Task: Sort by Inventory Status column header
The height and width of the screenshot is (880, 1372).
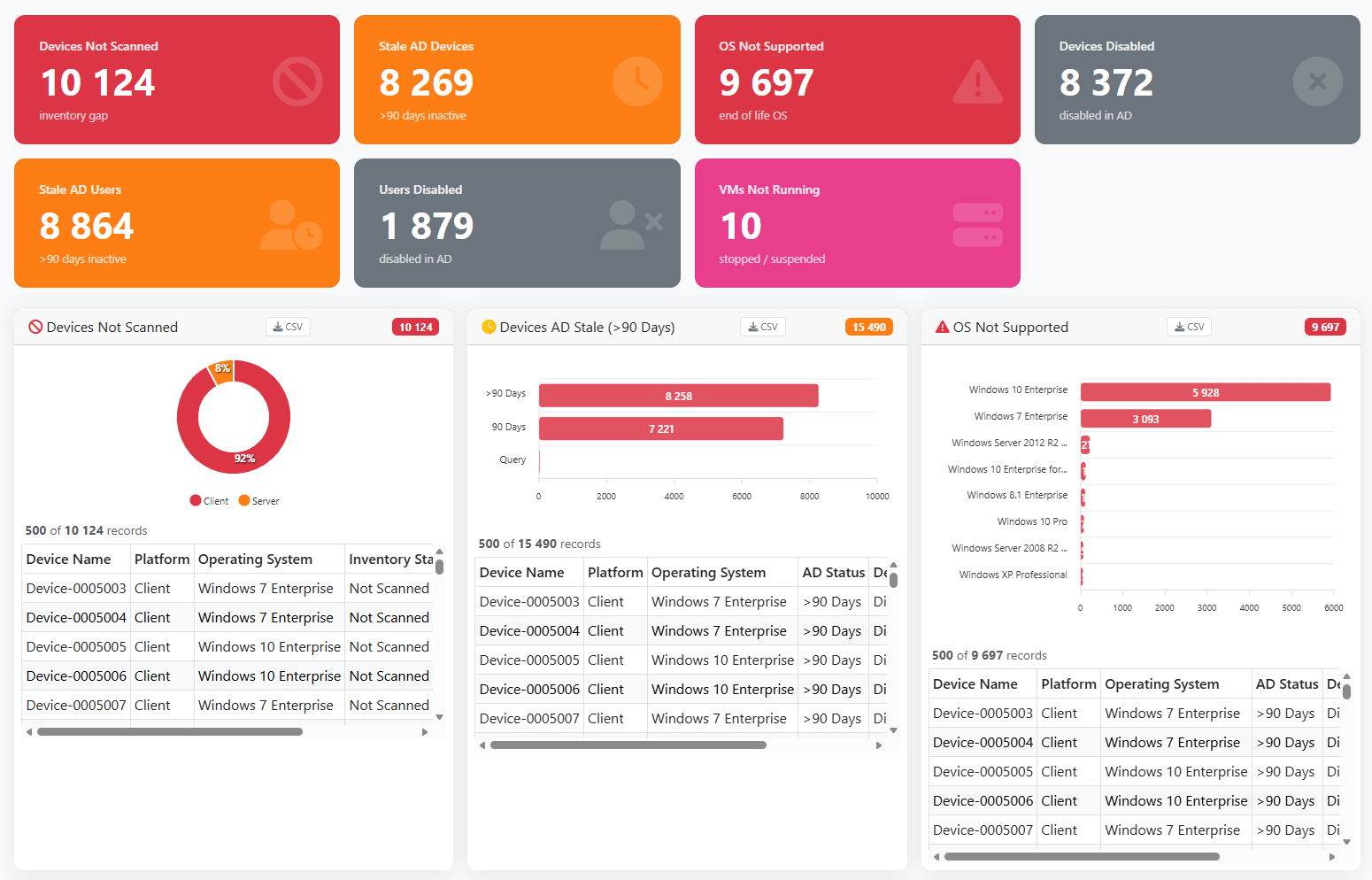Action: coord(389,559)
